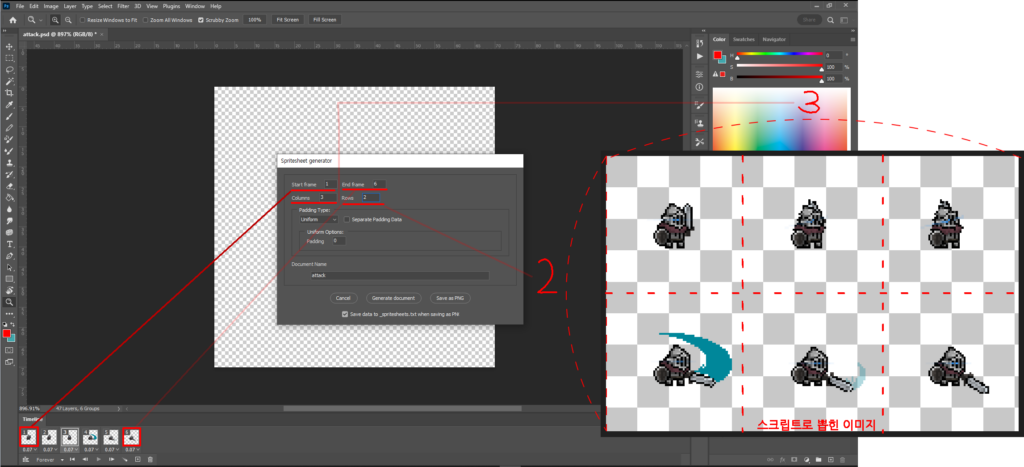Duplicate the selected timeline frame
Screen dimensions: 1024x467
137,459
